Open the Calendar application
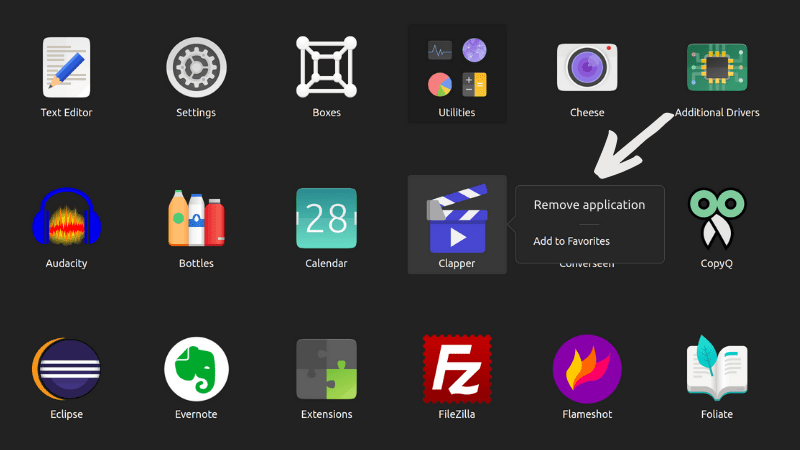800x450 pixels. (x=326, y=218)
